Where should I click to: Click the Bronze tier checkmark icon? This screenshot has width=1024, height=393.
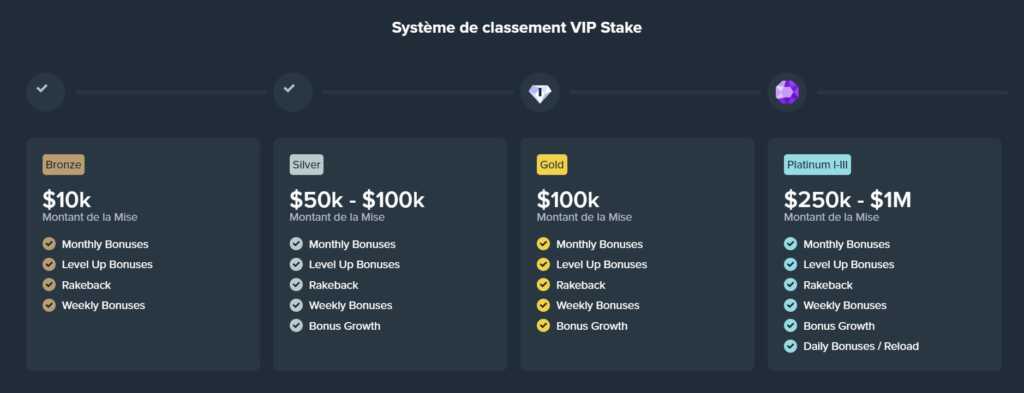tap(46, 92)
